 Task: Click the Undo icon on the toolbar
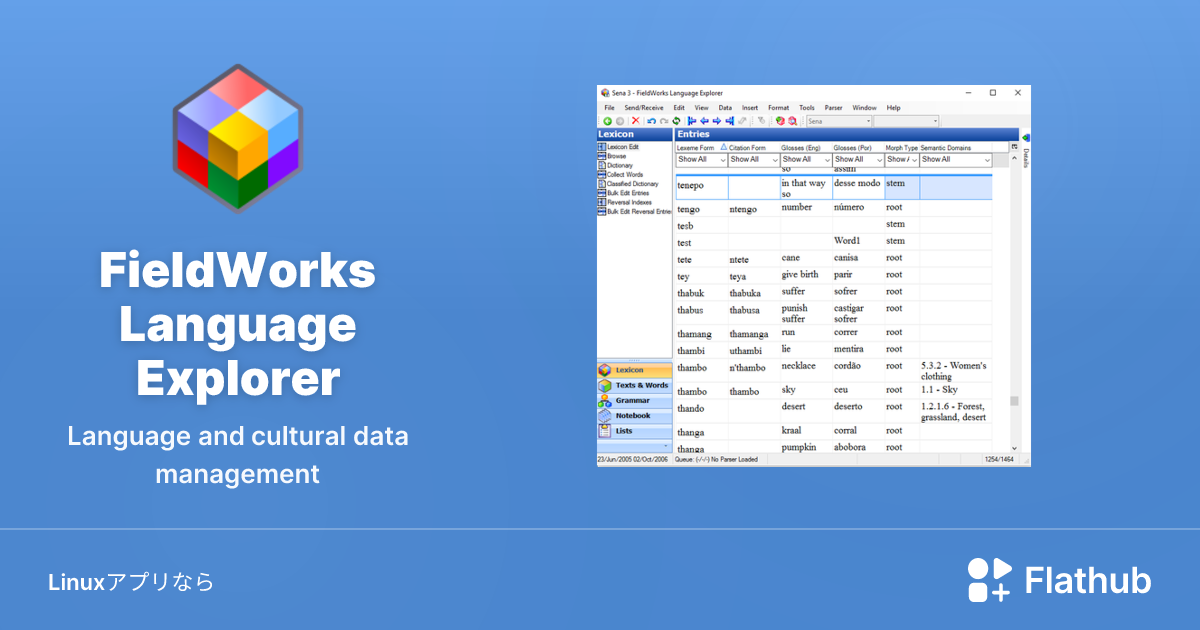(x=652, y=120)
